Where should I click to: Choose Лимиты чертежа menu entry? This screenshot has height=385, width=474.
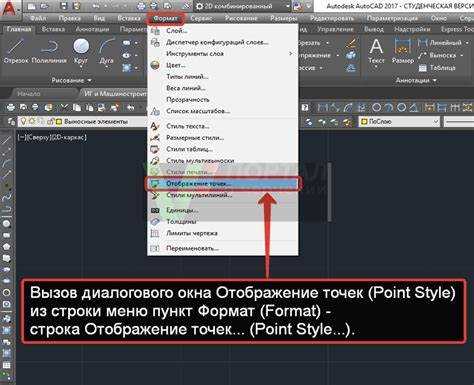pos(223,233)
